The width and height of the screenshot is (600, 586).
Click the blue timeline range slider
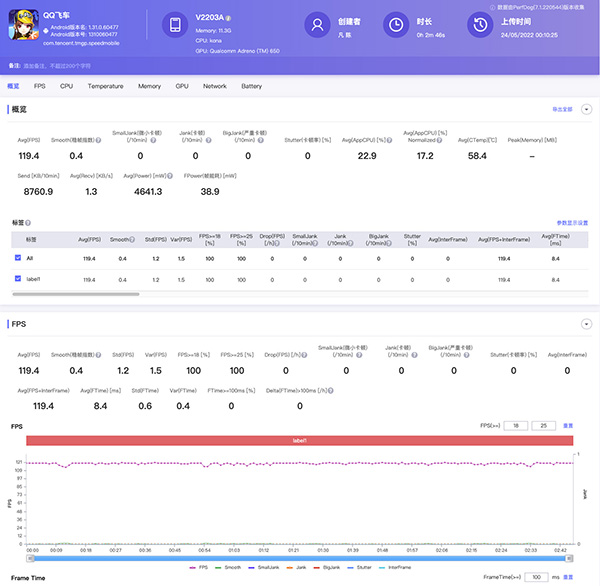[300, 557]
